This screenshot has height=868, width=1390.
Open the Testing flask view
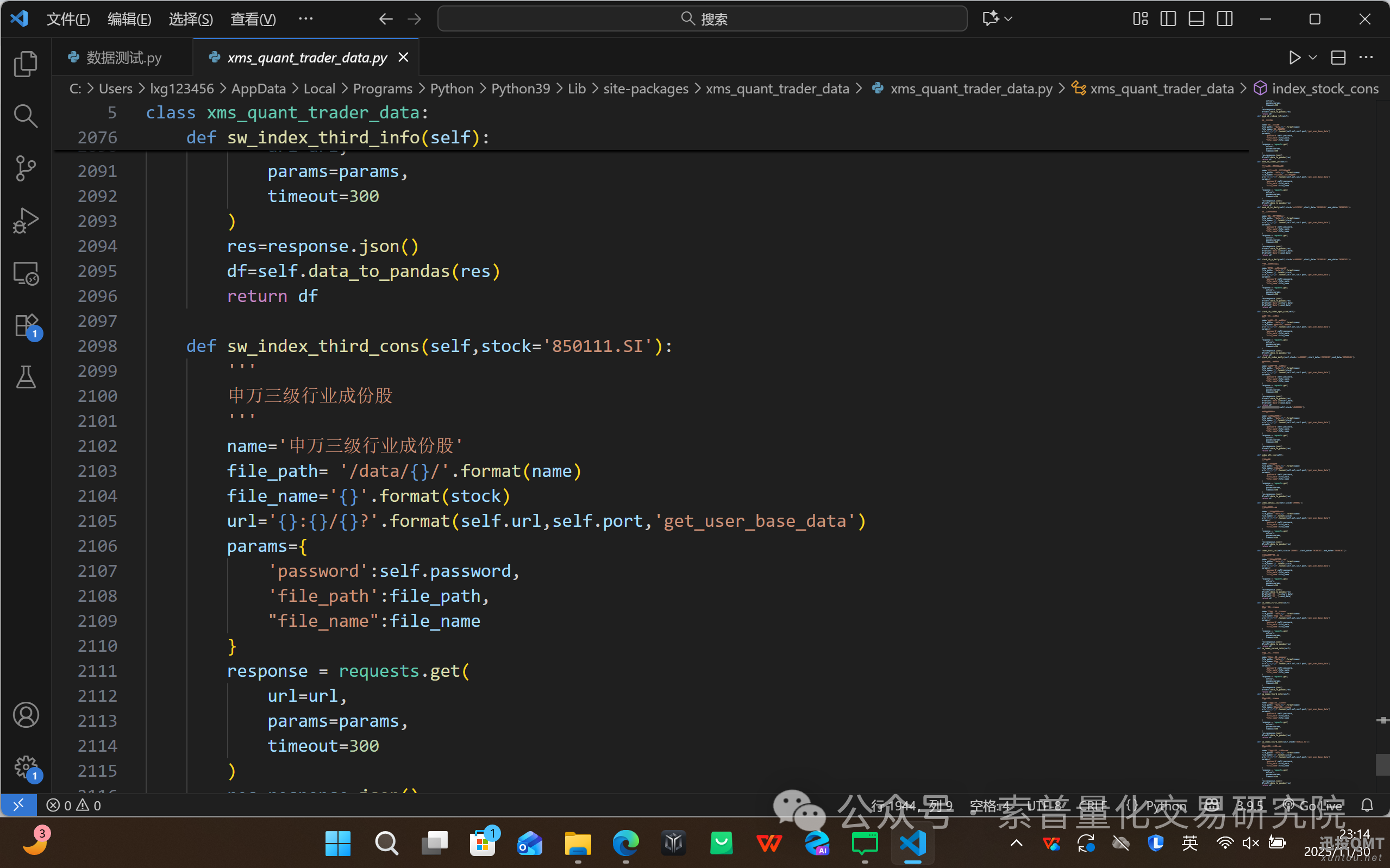click(x=26, y=378)
